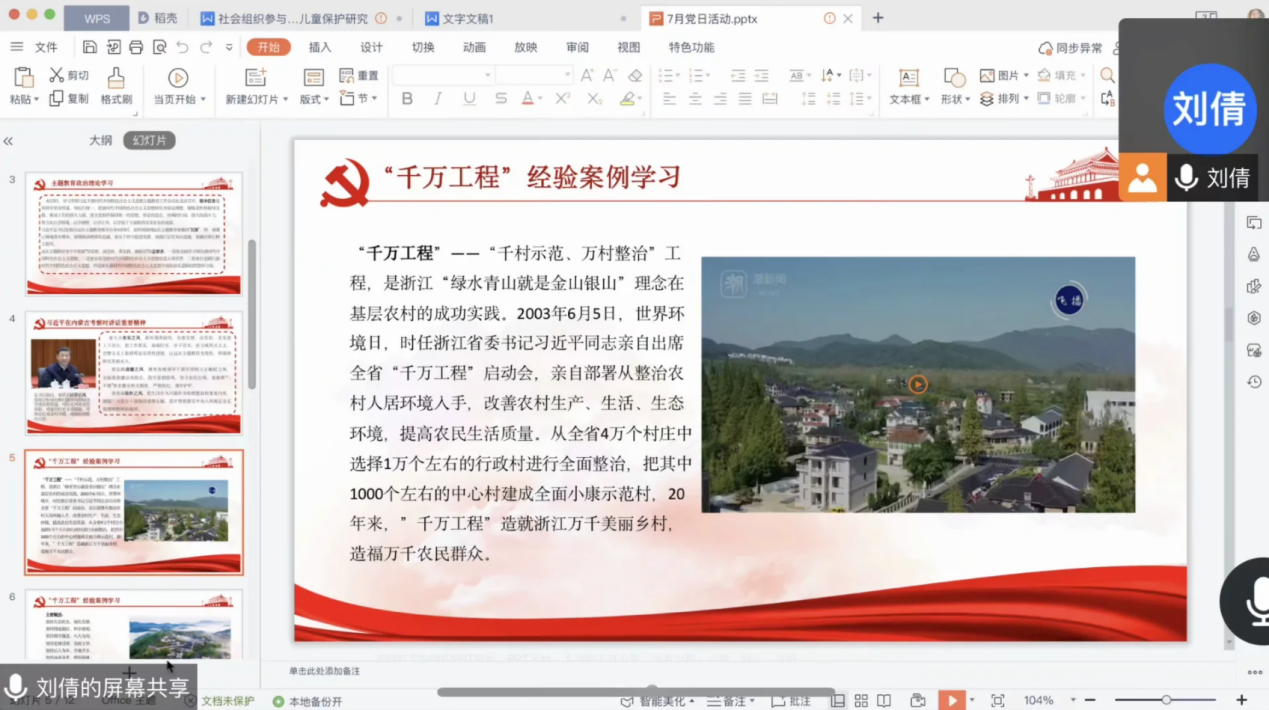Viewport: 1269px width, 710px height.
Task: Toggle Underline formatting
Action: (x=469, y=99)
